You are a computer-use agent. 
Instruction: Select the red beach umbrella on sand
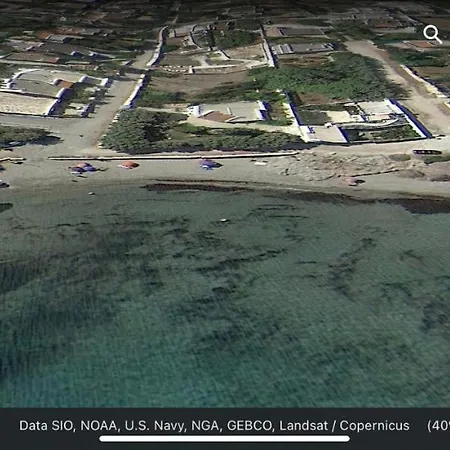129,165
